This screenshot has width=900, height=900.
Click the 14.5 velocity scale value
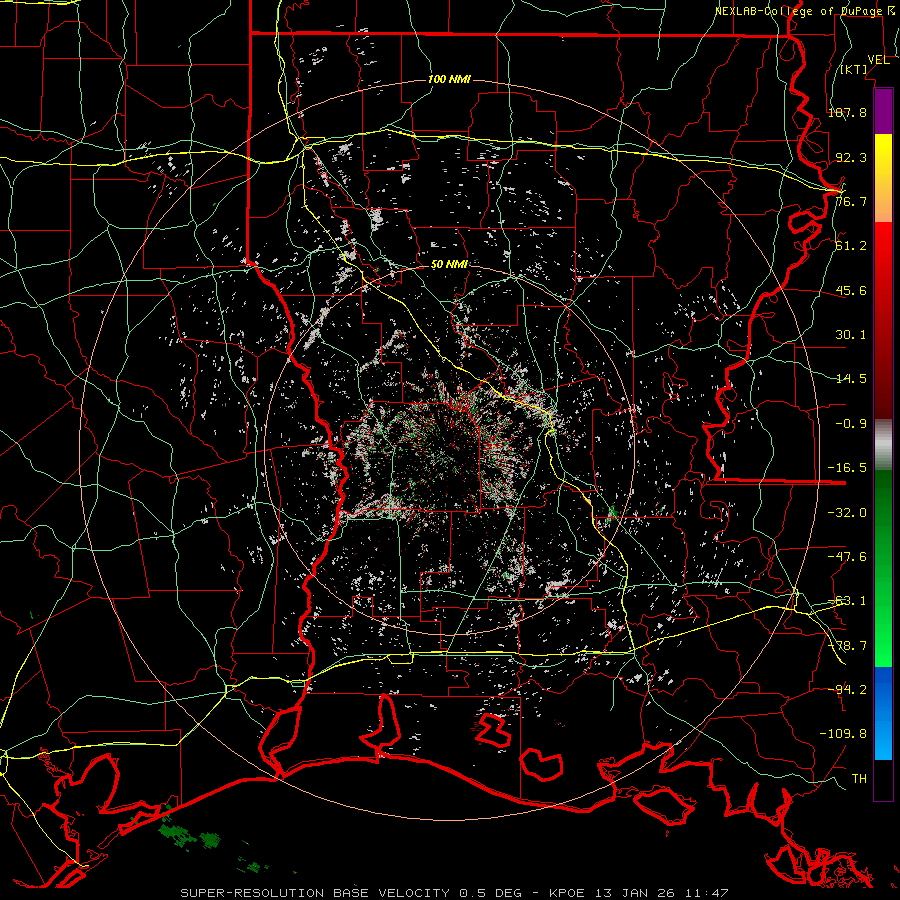(x=851, y=379)
